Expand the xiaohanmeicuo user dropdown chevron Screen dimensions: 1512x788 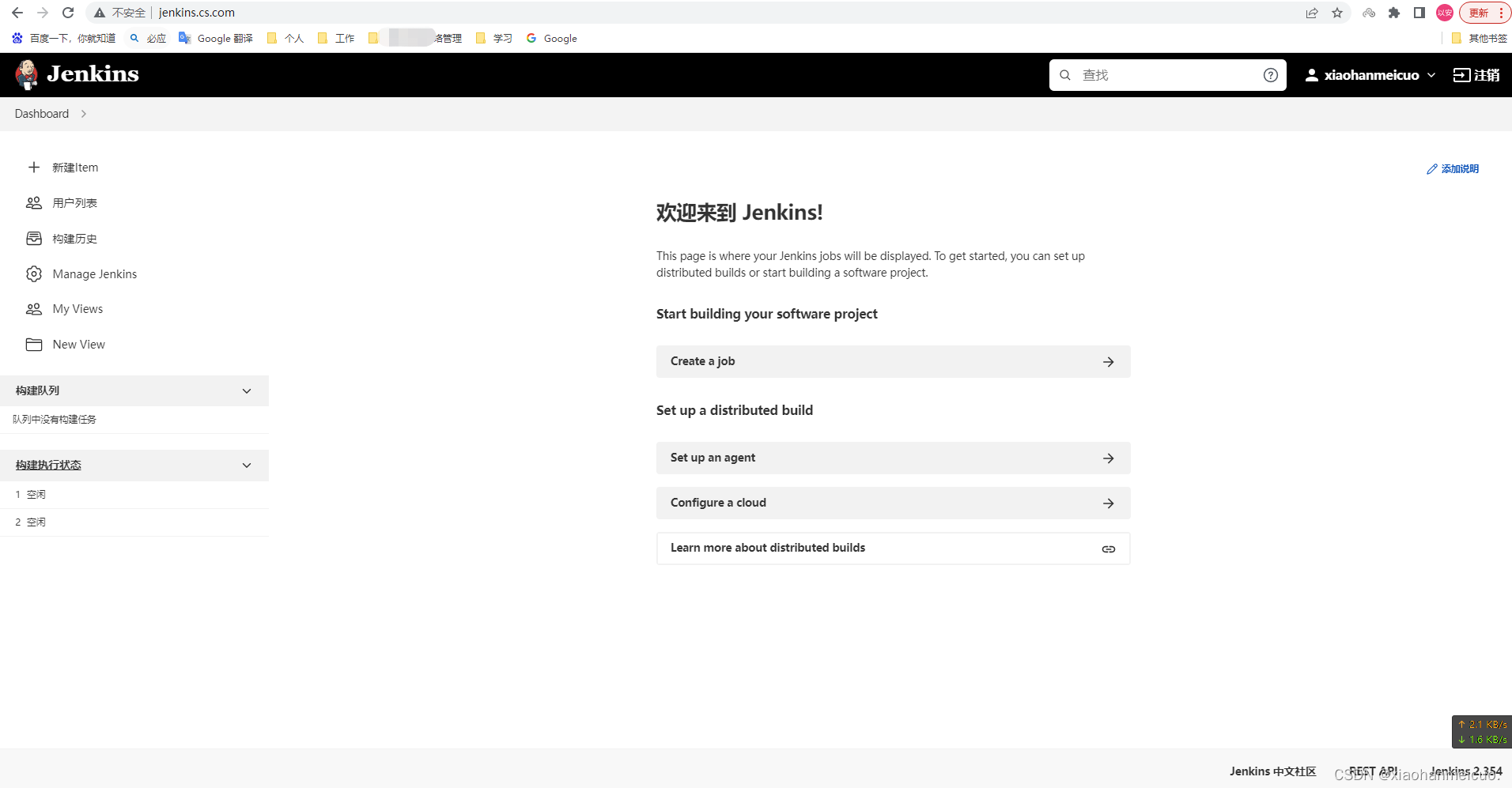click(x=1431, y=75)
